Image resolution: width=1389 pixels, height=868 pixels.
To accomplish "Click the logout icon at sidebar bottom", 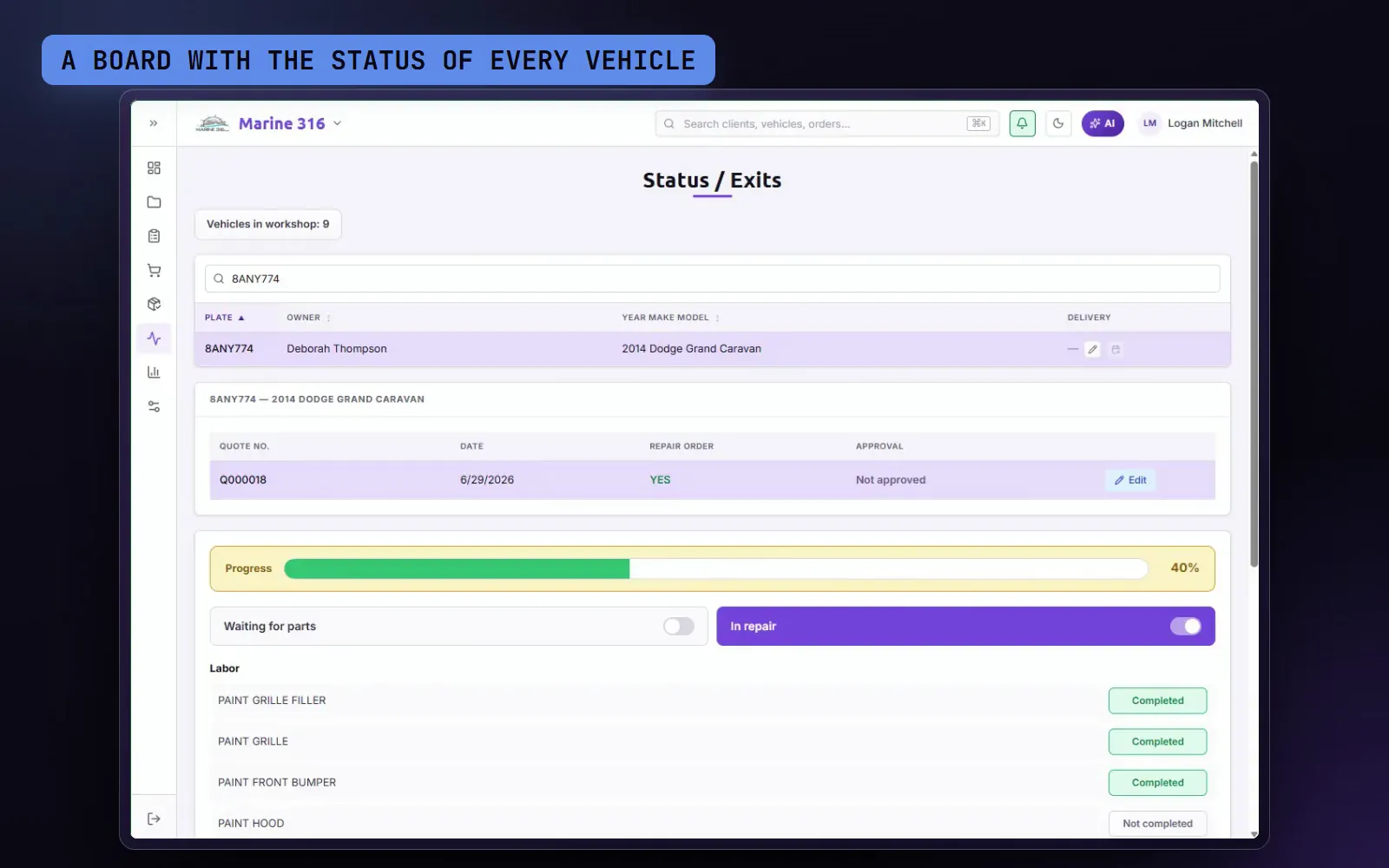I will 154,819.
